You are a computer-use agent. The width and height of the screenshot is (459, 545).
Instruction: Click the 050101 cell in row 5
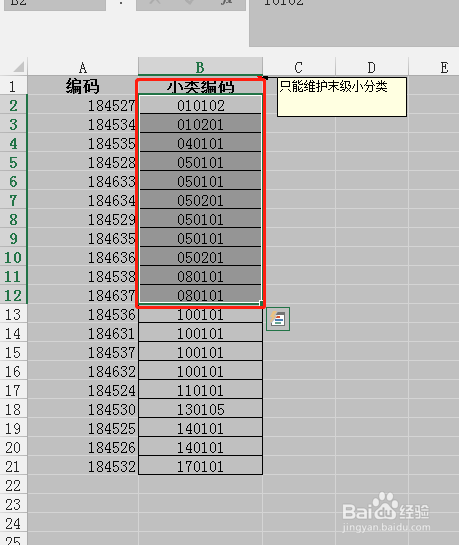[x=200, y=162]
